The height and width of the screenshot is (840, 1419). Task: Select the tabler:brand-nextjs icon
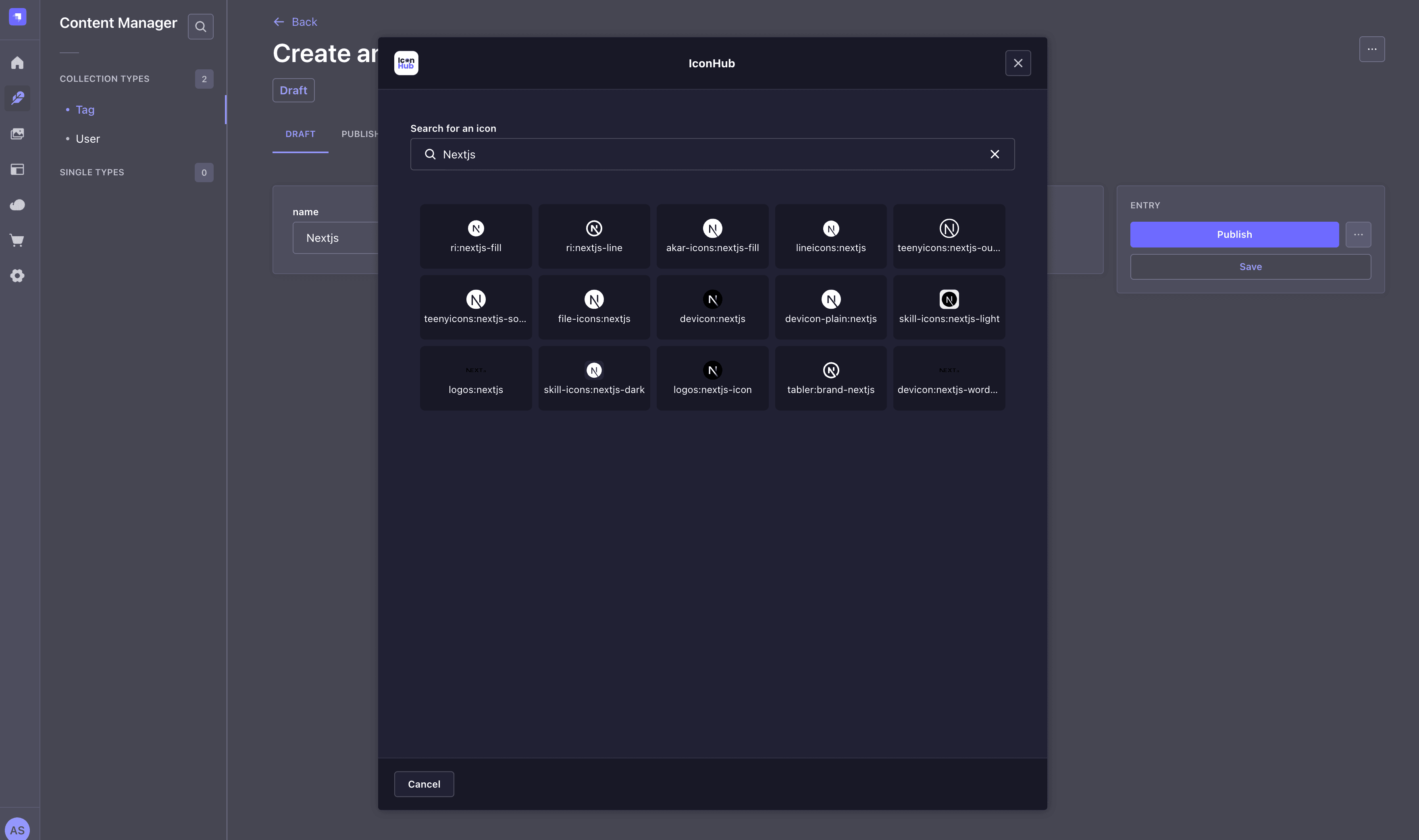[830, 378]
